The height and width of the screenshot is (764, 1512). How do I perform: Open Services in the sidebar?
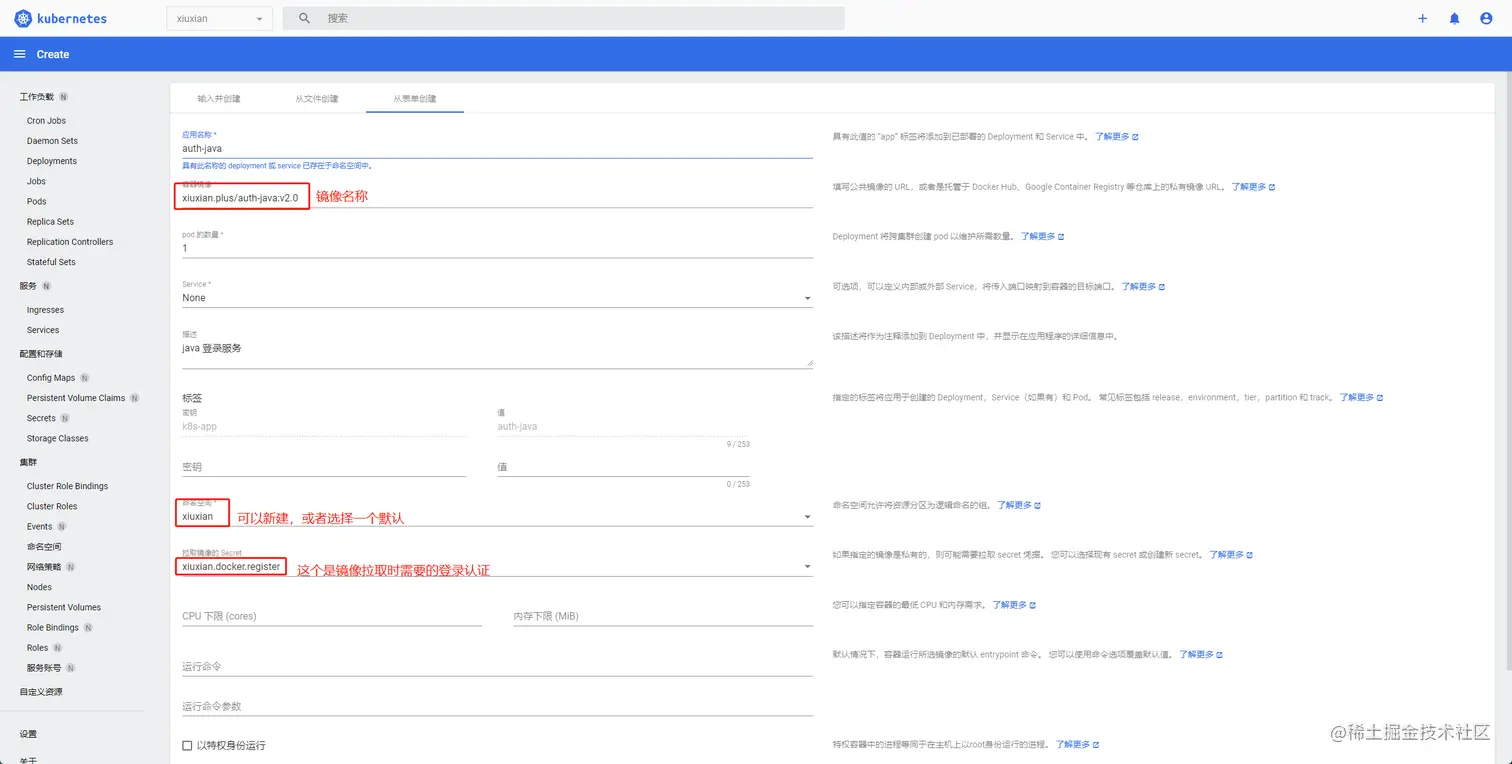pyautogui.click(x=43, y=330)
